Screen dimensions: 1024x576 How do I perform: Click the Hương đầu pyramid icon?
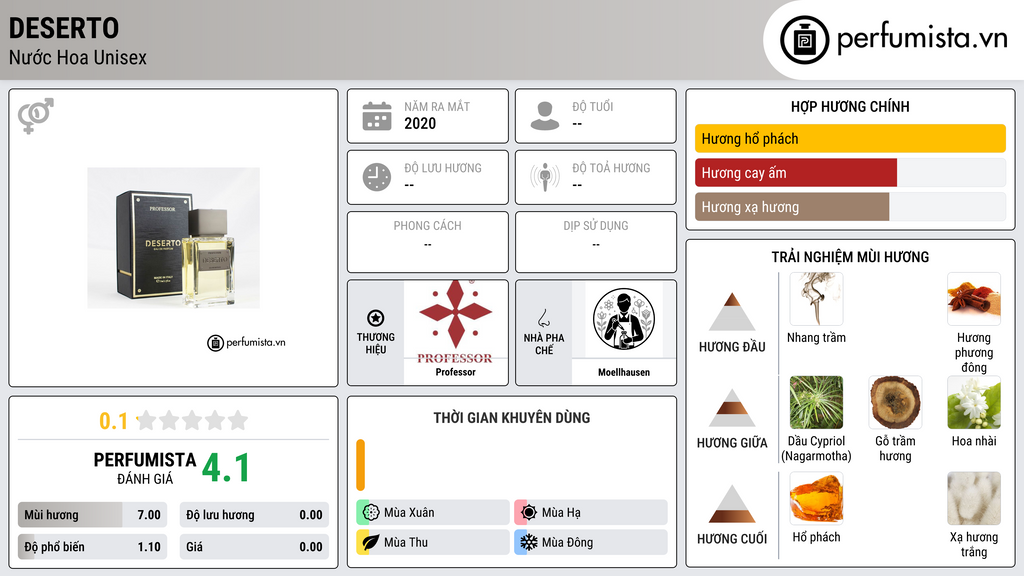pyautogui.click(x=732, y=312)
